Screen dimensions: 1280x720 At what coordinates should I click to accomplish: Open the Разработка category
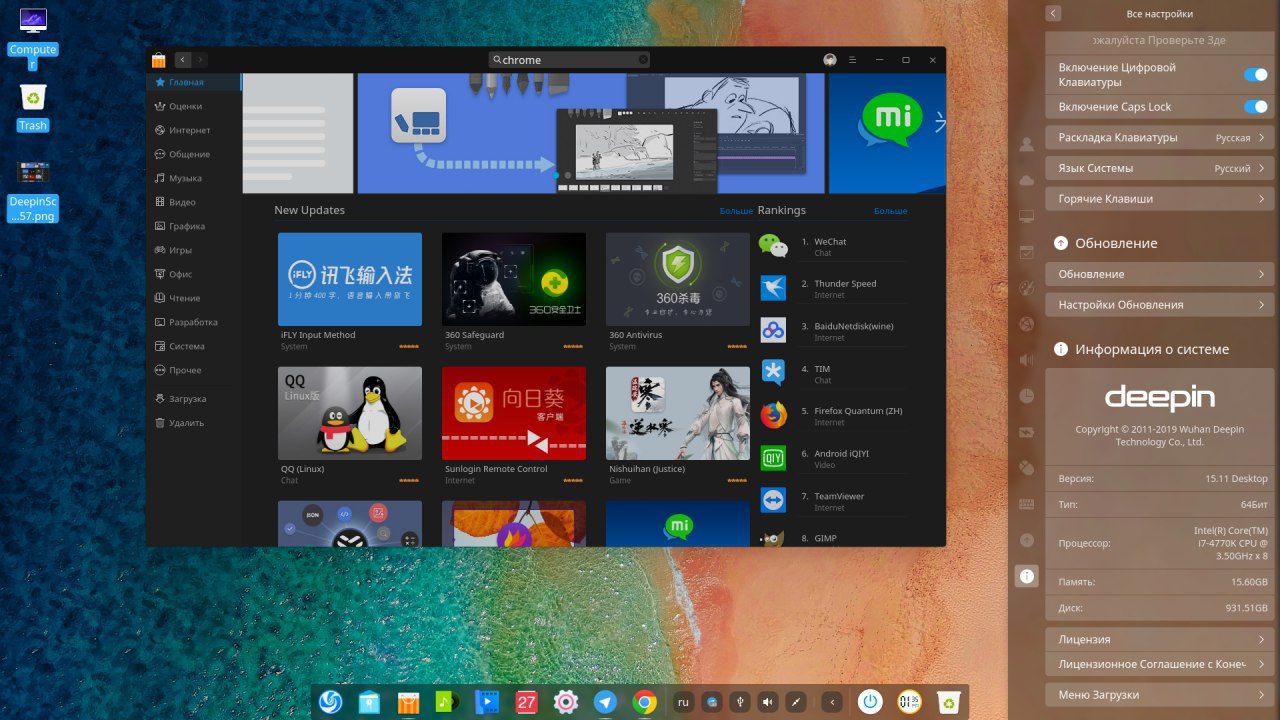click(194, 322)
